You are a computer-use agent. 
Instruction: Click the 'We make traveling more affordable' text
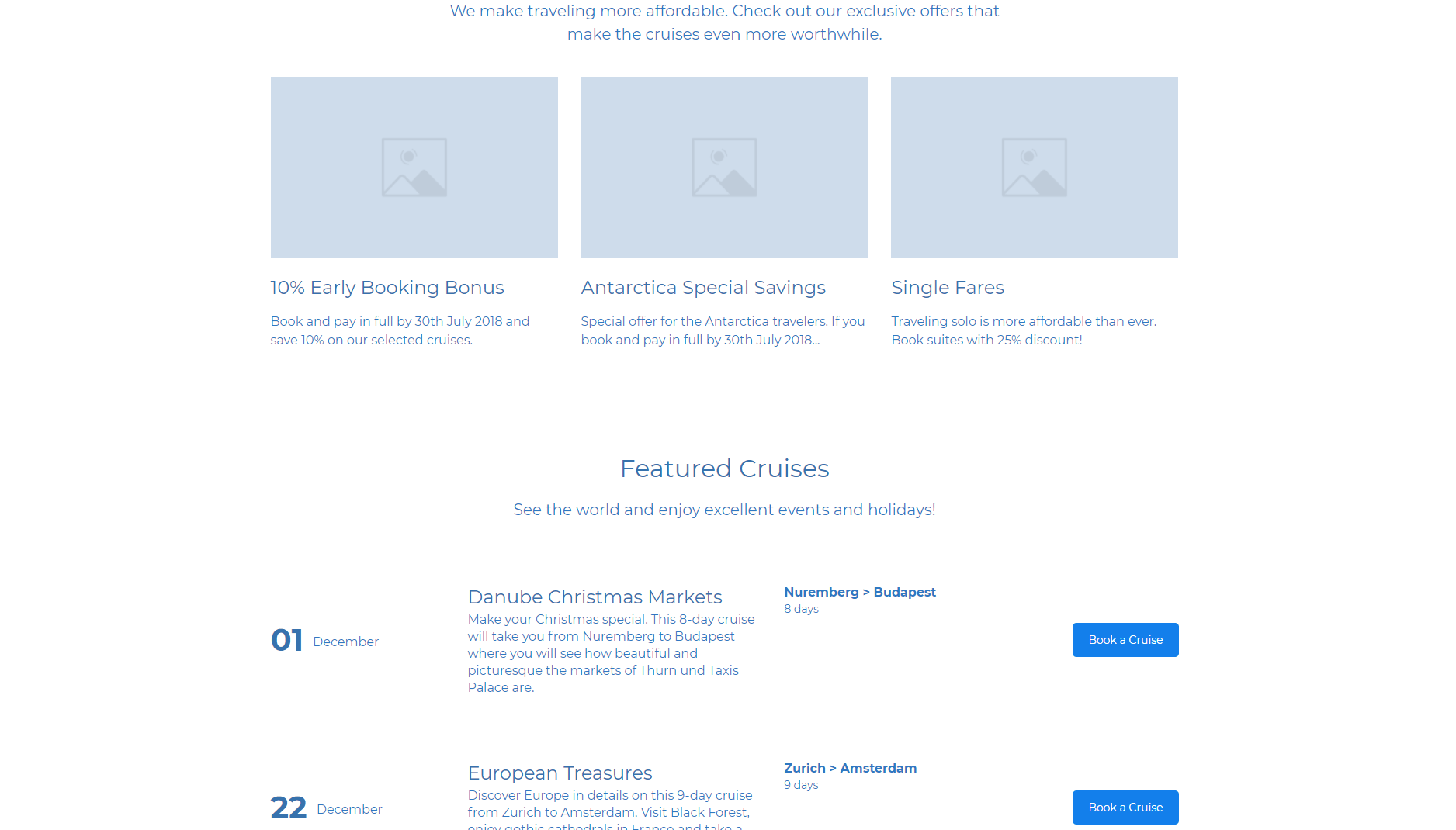pos(724,22)
